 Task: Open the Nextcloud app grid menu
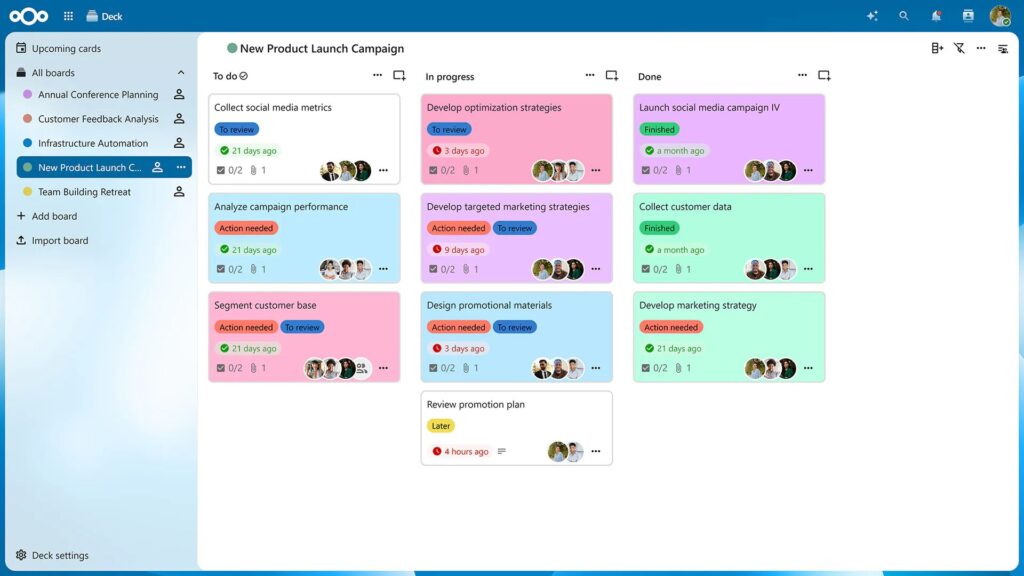click(x=68, y=16)
